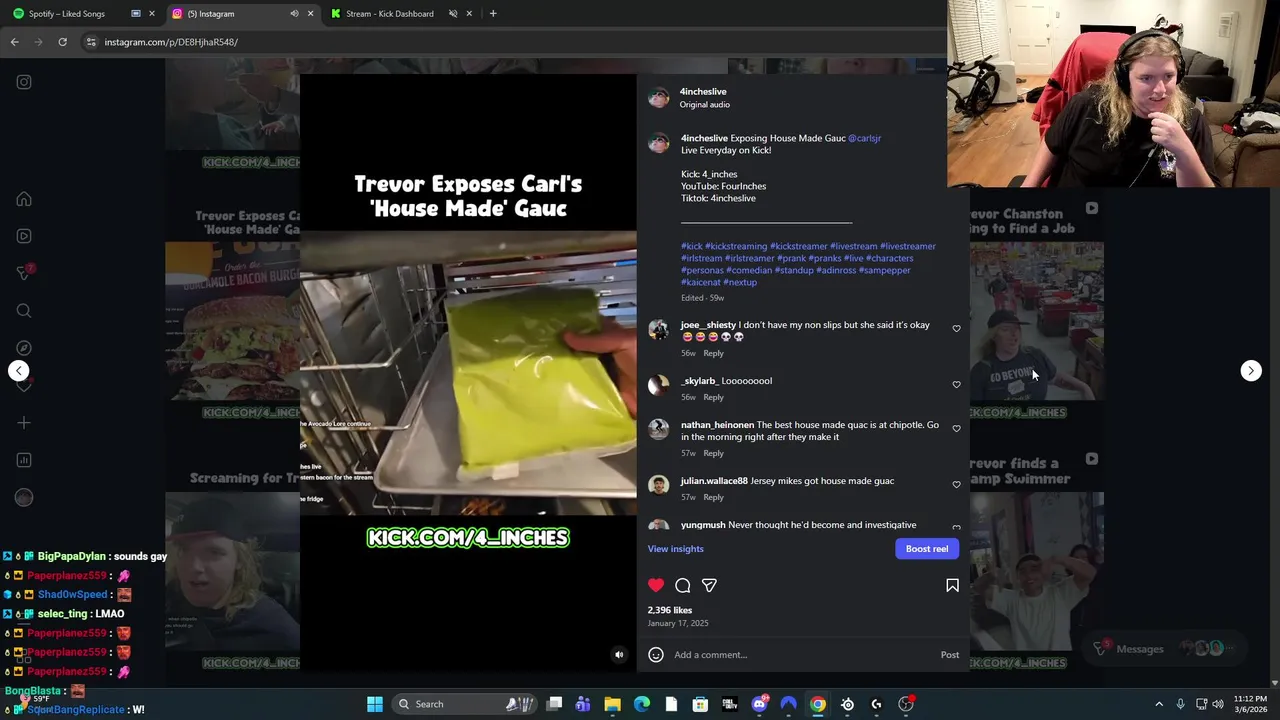Viewport: 1280px width, 720px height.
Task: Click the Create plus icon in sidebar
Action: click(x=24, y=423)
